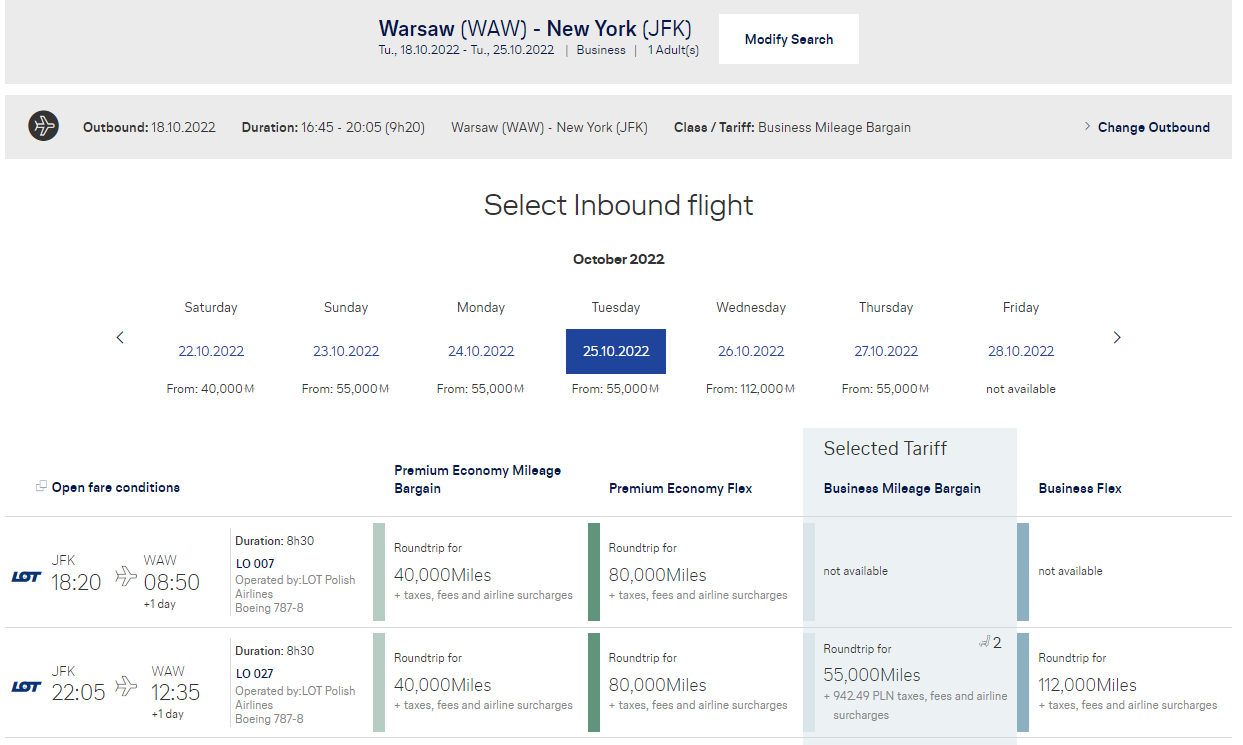
Task: Choose LO 007 Premium Economy Flex 80,000 Miles
Action: [x=693, y=572]
